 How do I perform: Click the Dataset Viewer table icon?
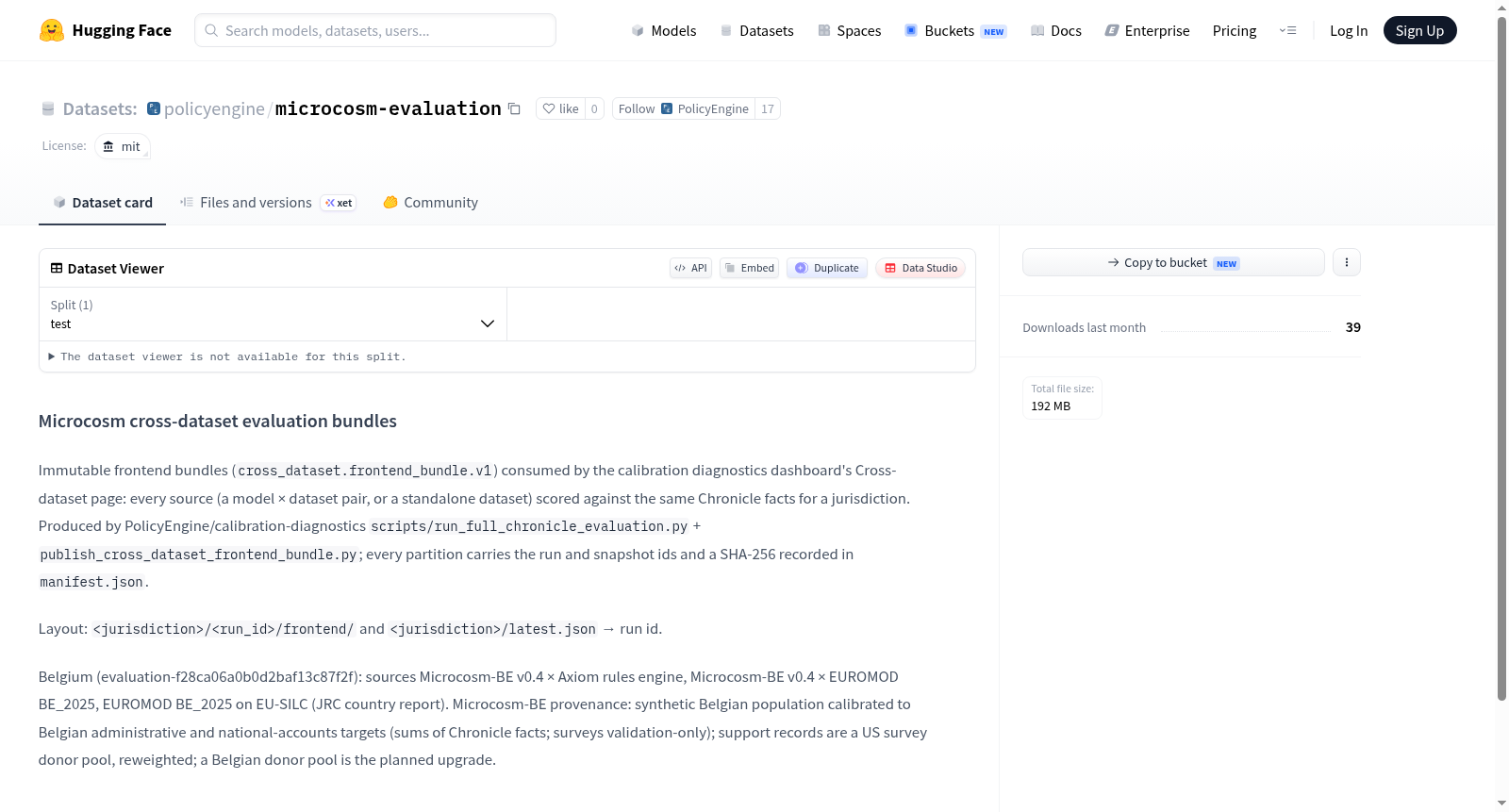coord(57,269)
